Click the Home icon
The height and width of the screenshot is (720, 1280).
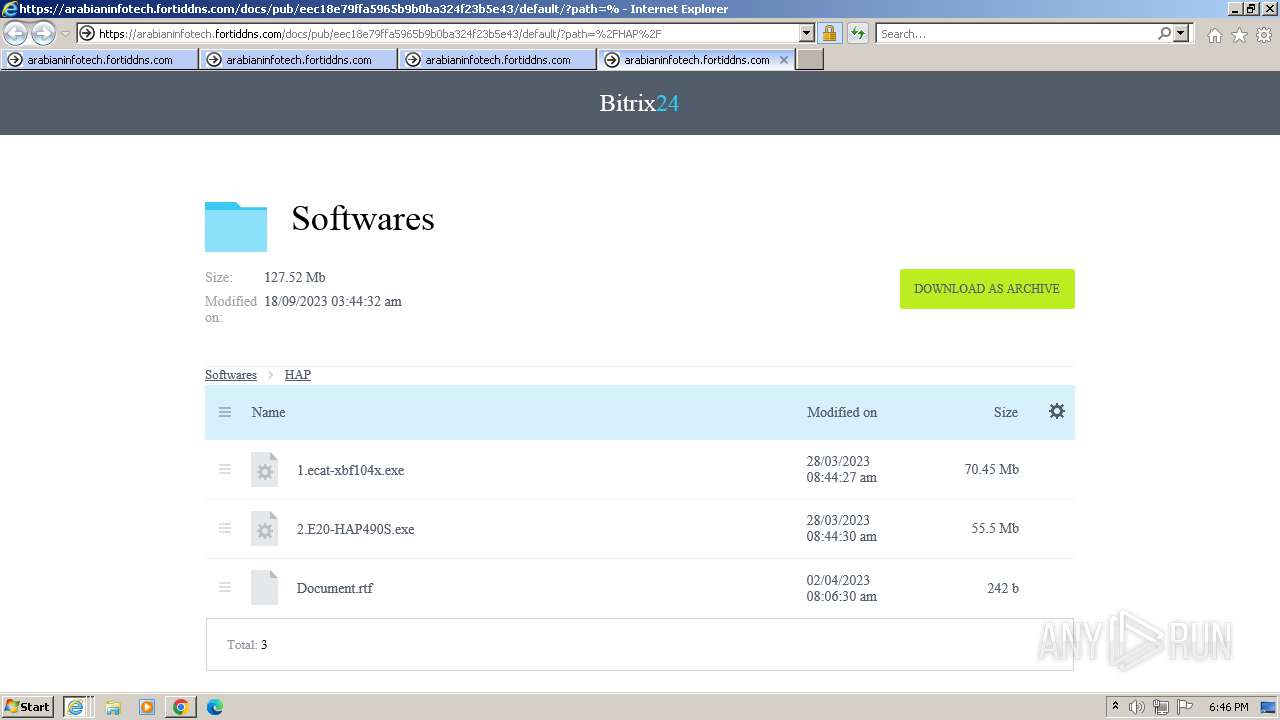[1214, 35]
